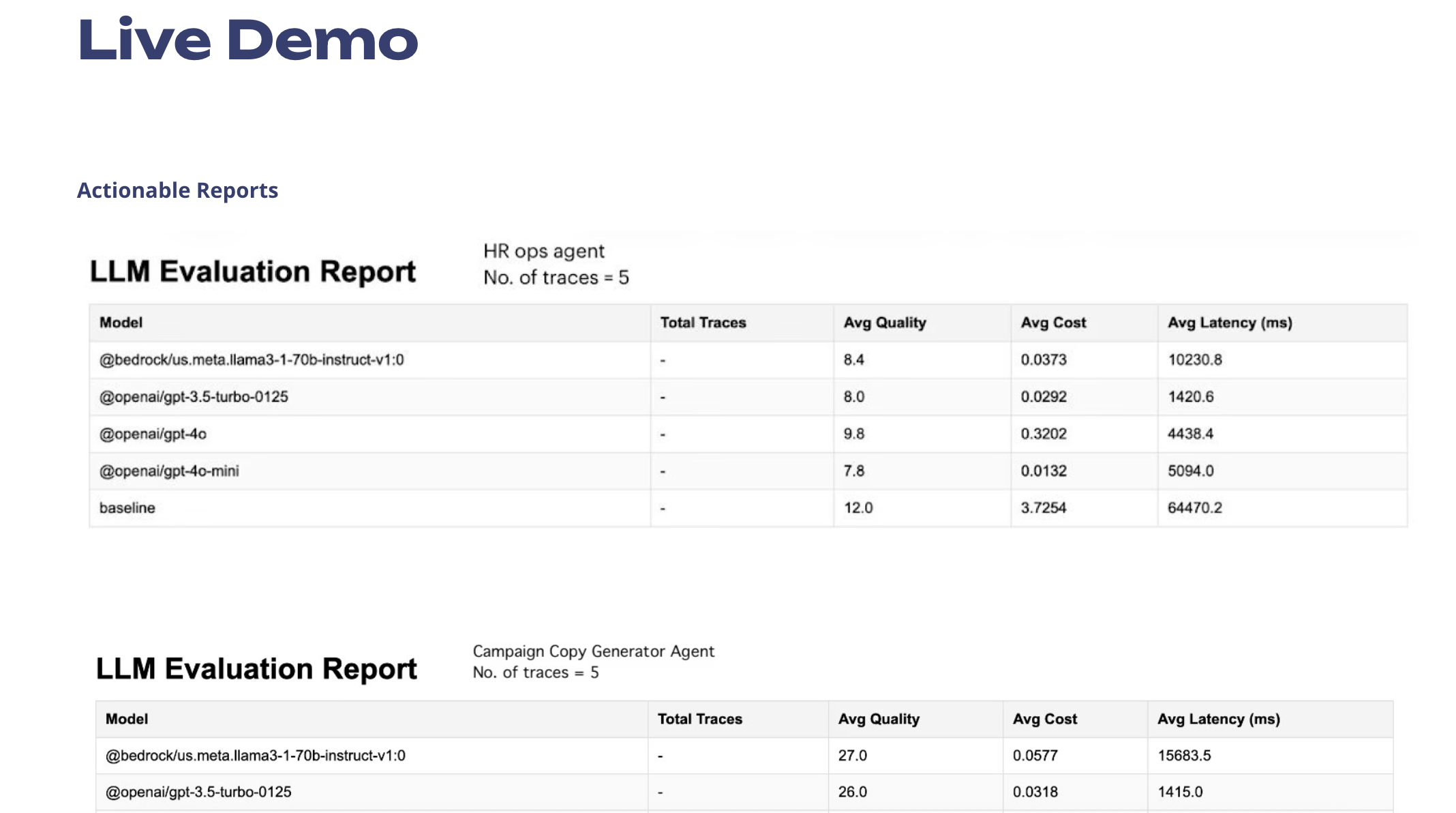This screenshot has width=1456, height=813.
Task: Select the Actionable Reports link
Action: pyautogui.click(x=177, y=191)
